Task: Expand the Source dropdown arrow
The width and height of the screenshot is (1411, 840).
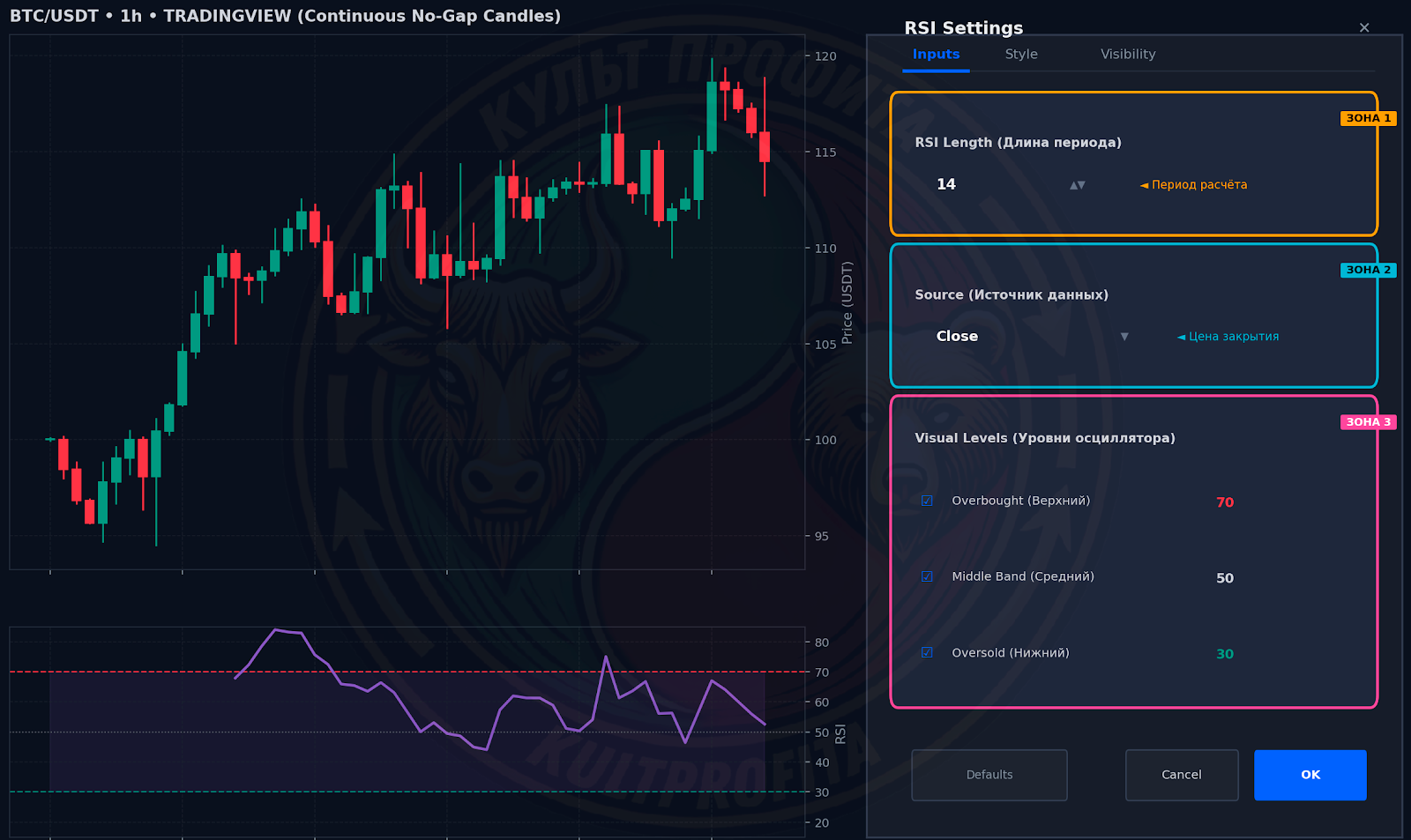Action: 1124,337
